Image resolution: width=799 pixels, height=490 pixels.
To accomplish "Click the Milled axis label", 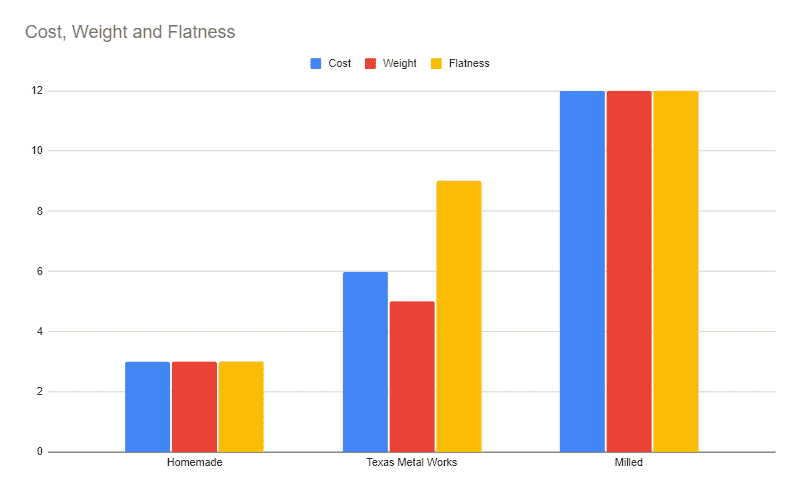I will click(x=629, y=464).
